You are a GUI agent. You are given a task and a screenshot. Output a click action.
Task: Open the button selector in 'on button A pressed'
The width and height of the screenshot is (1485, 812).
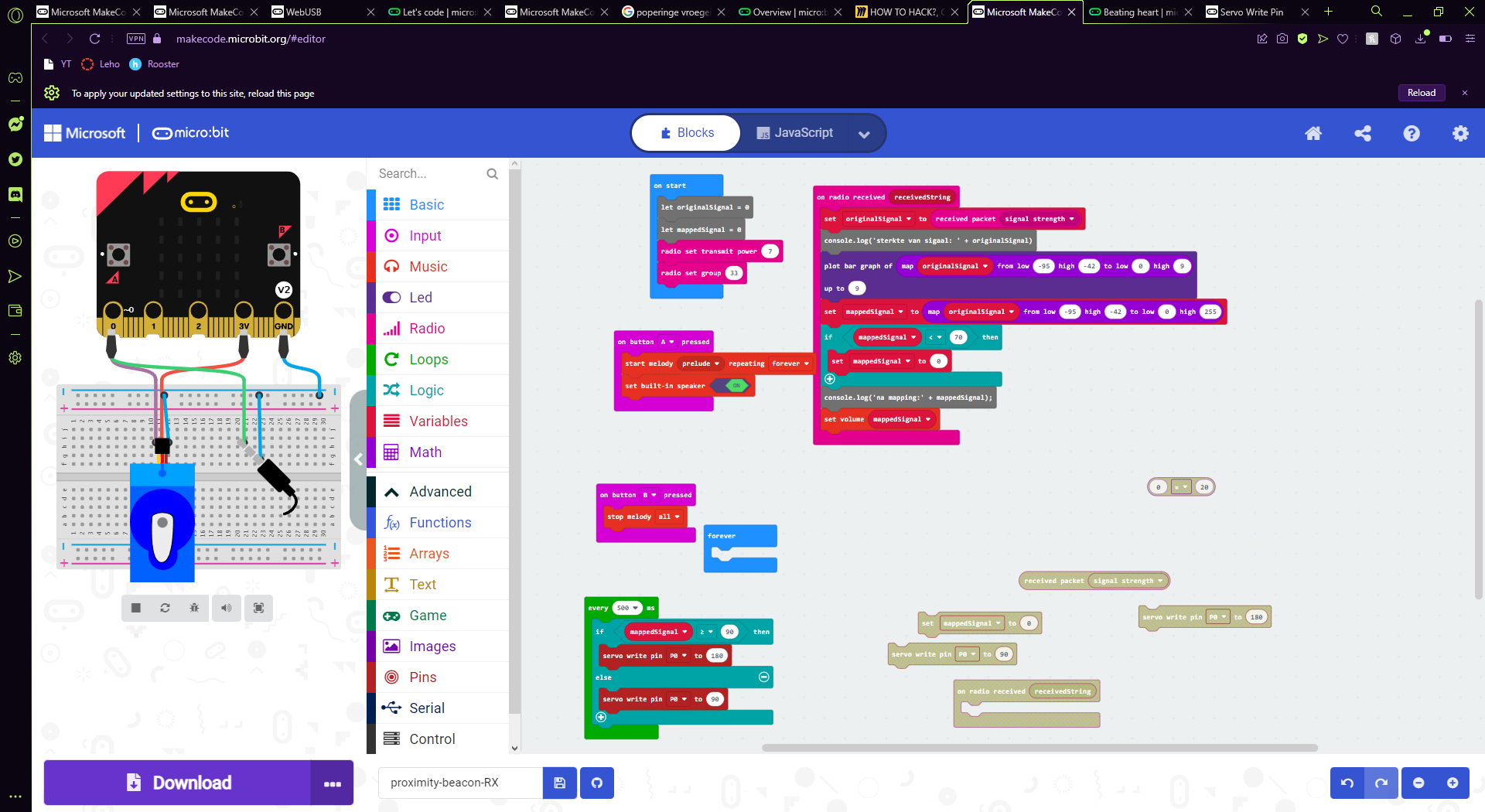pos(667,341)
